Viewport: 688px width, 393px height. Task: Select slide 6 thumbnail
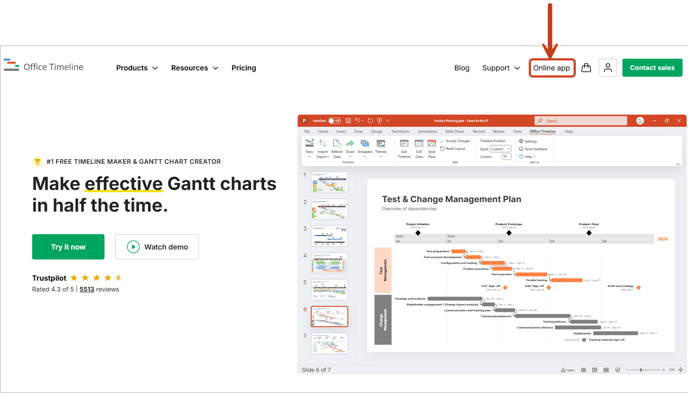[329, 316]
